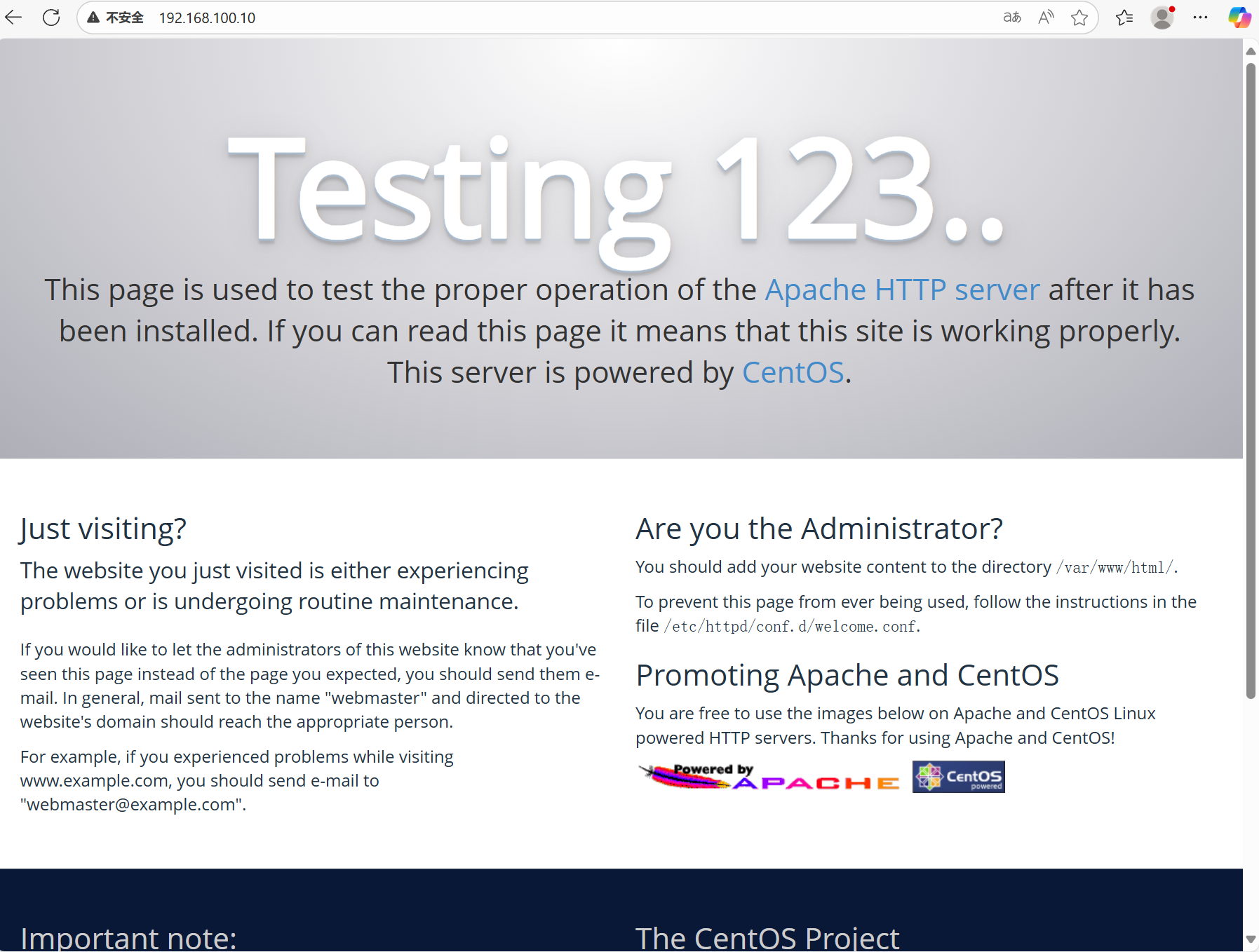Image resolution: width=1259 pixels, height=952 pixels.
Task: Launch the Copilot sidebar
Action: tap(1239, 18)
